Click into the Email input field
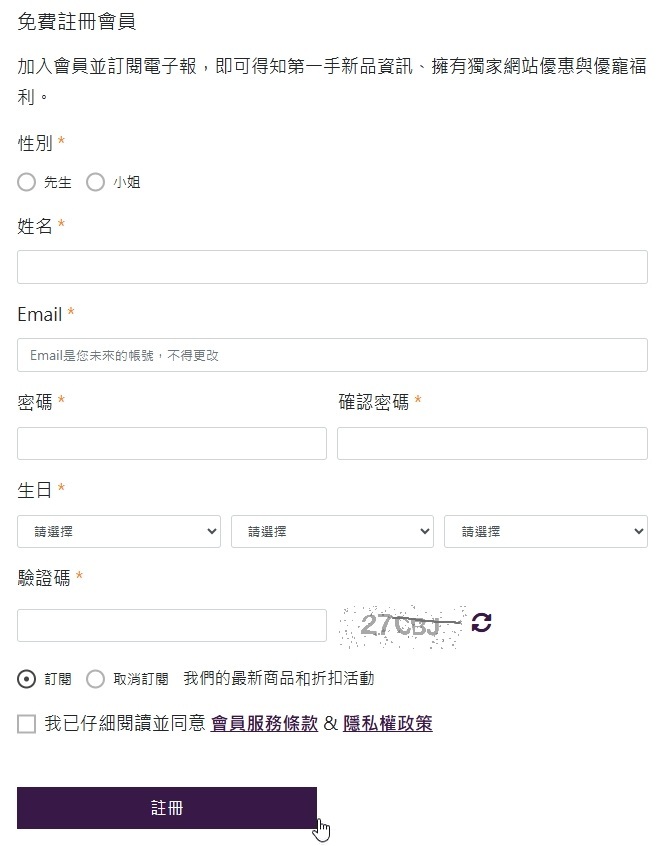The height and width of the screenshot is (846, 668). point(332,355)
